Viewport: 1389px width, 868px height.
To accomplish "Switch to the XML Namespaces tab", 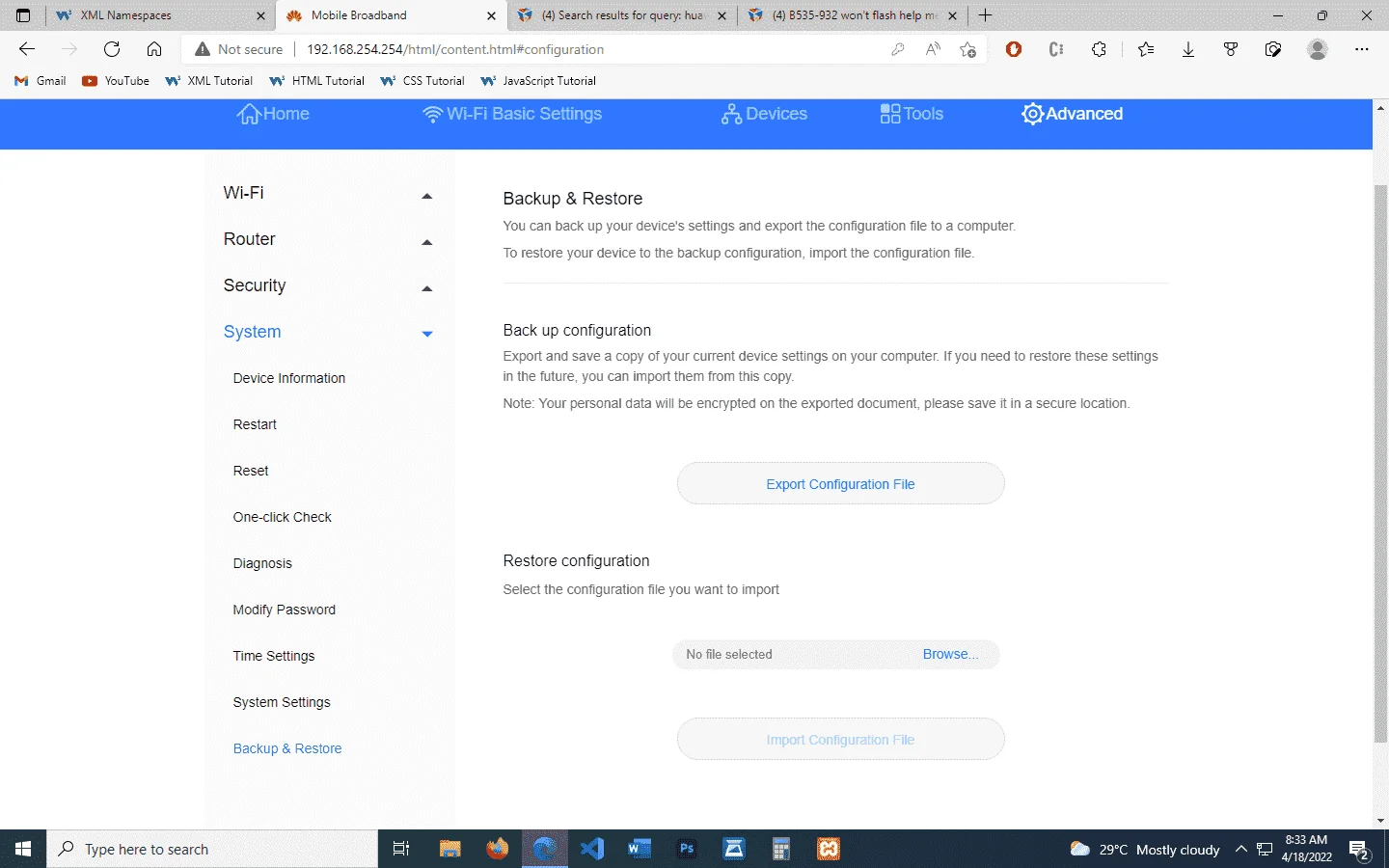I will (161, 15).
